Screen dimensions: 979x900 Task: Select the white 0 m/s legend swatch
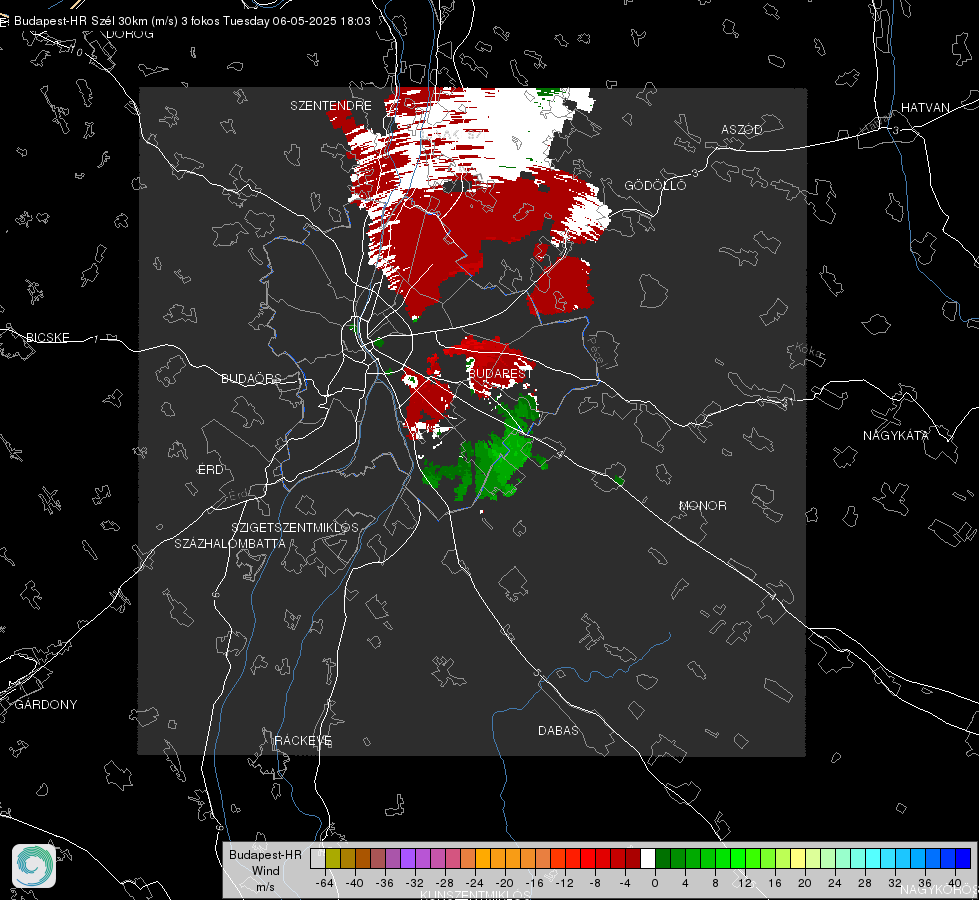[x=647, y=859]
